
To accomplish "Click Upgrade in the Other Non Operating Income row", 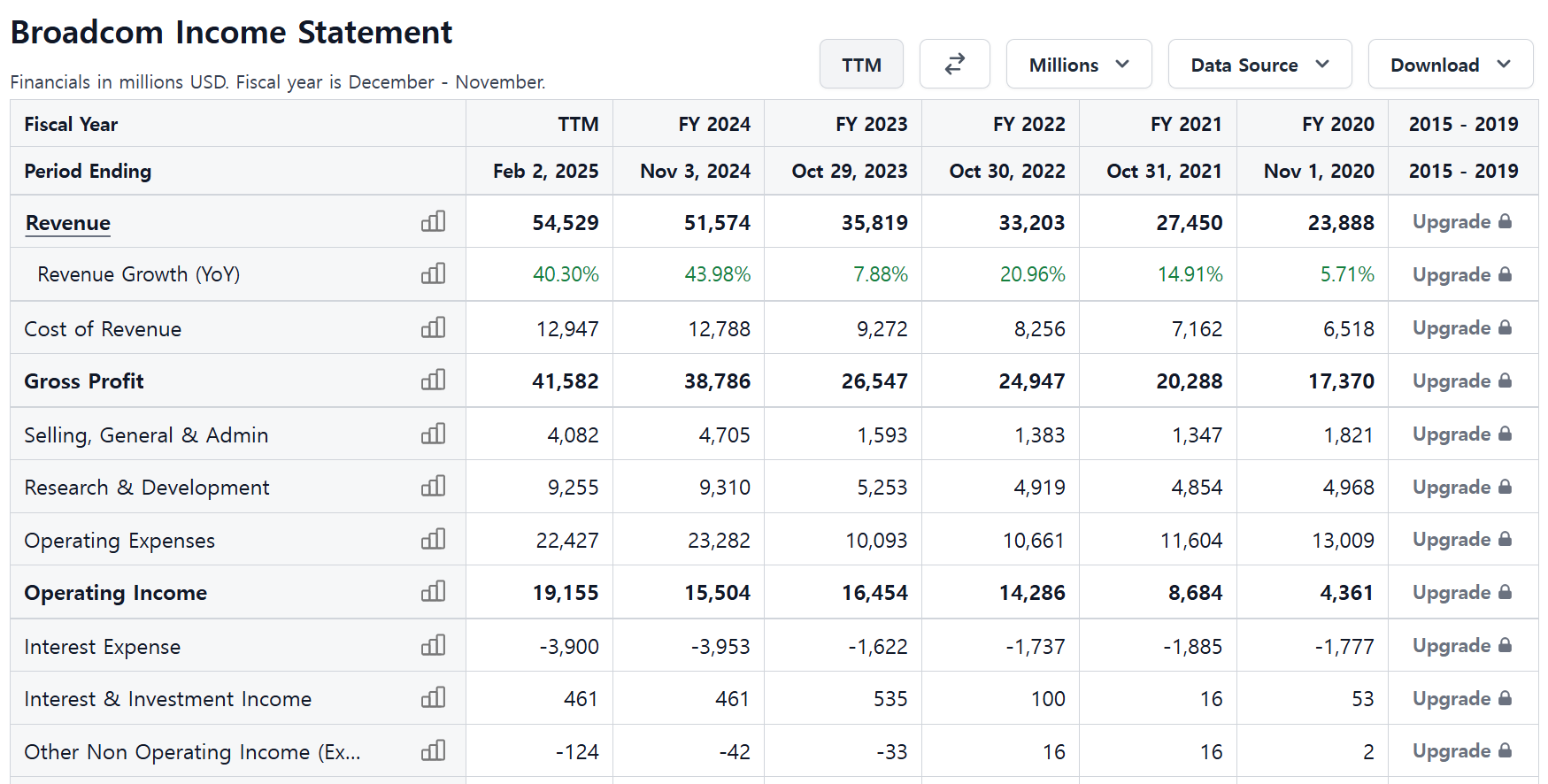I will coord(1462,751).
